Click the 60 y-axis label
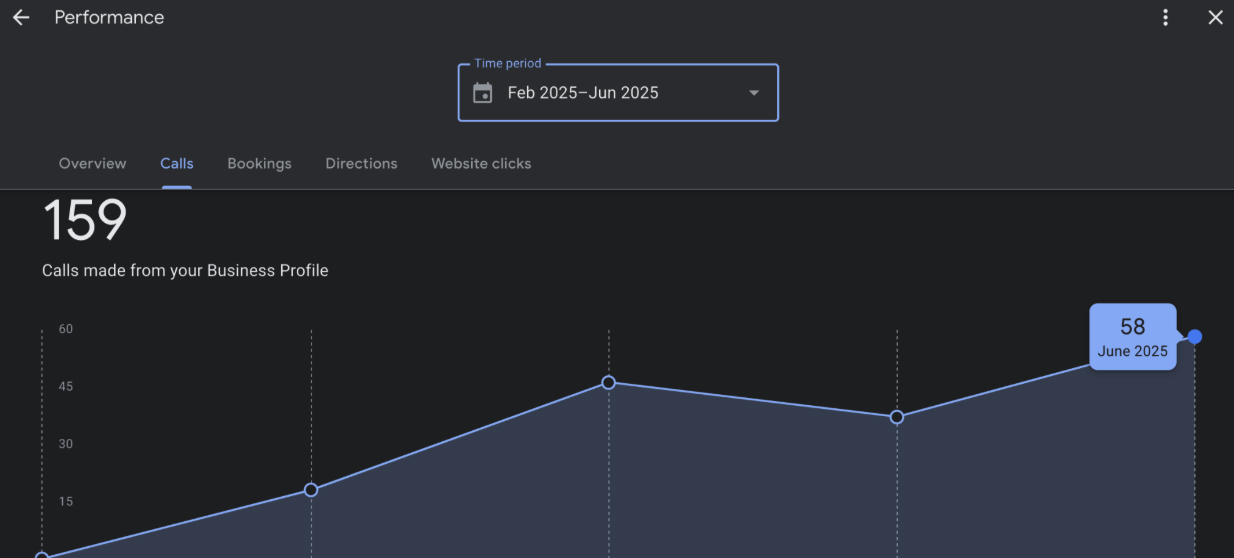The image size is (1234, 558). (x=66, y=329)
